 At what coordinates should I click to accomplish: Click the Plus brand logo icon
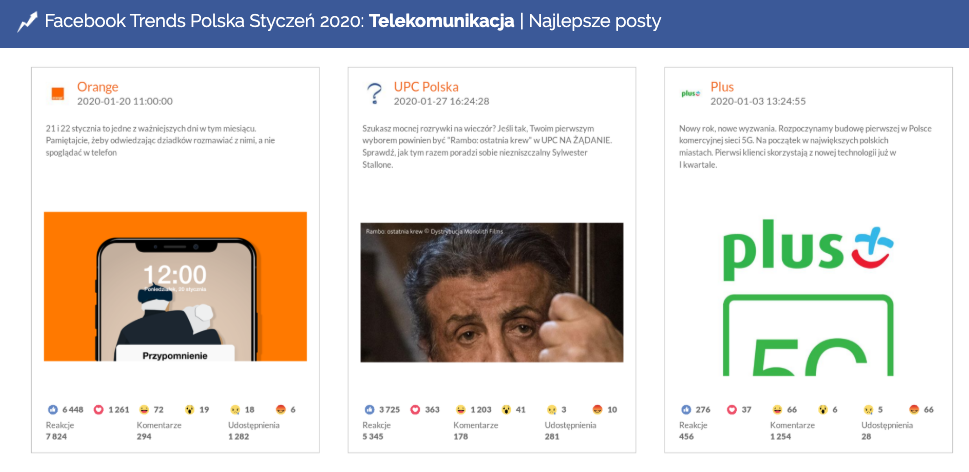pos(690,94)
